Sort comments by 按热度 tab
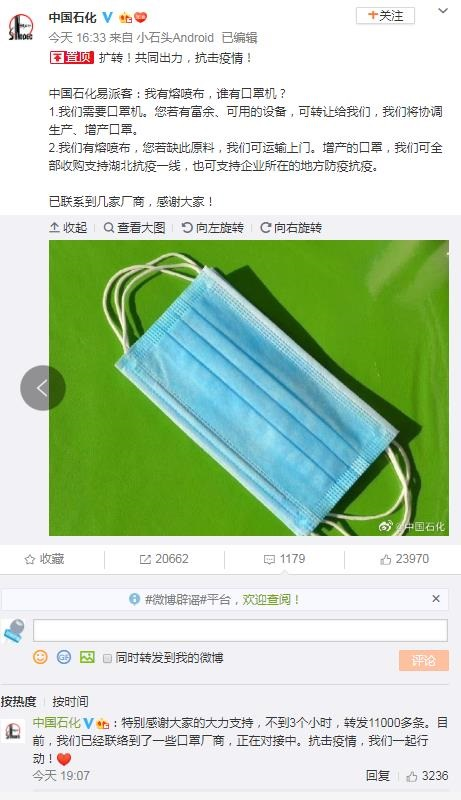 click(19, 702)
